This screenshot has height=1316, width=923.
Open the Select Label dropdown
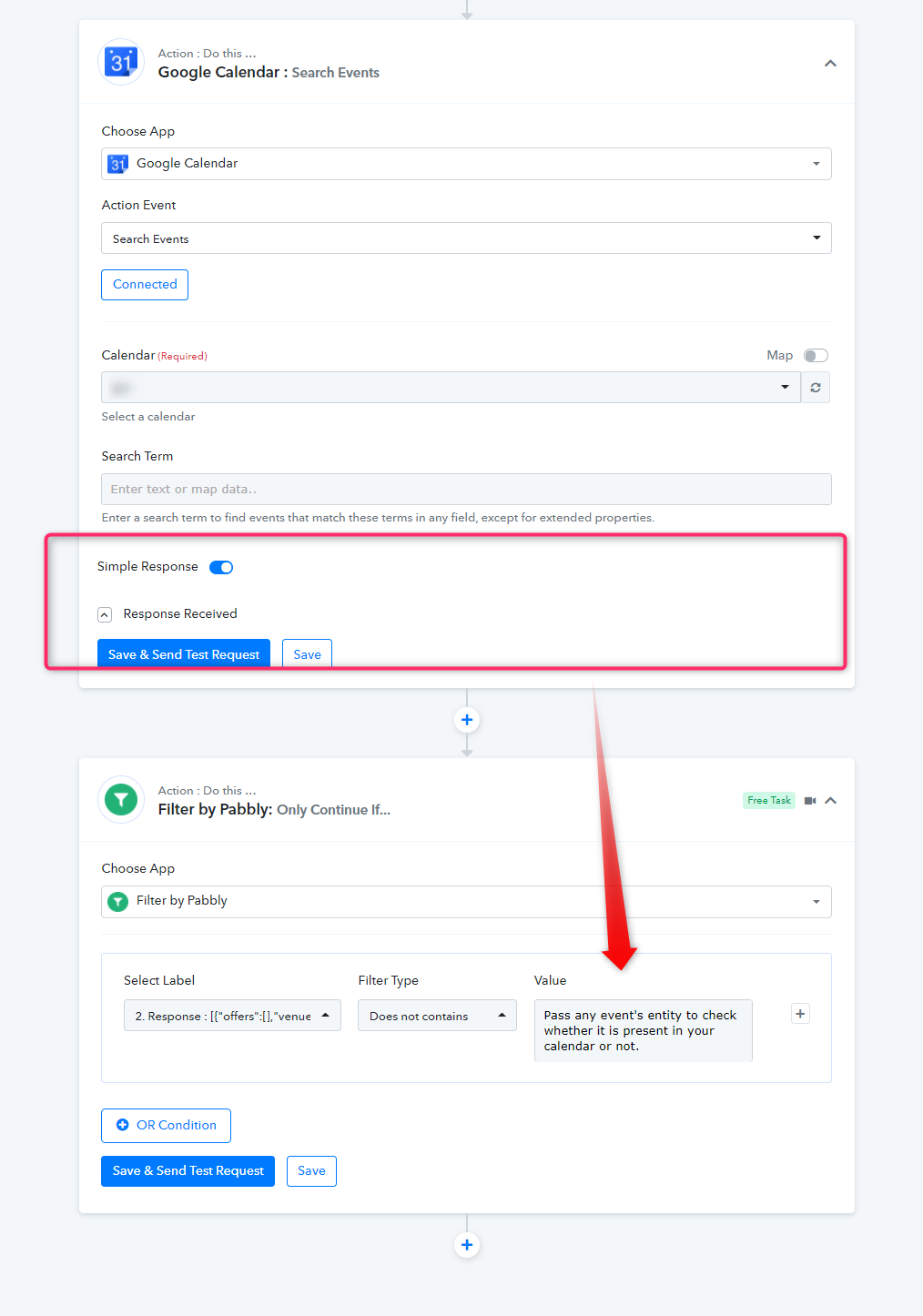click(232, 1016)
